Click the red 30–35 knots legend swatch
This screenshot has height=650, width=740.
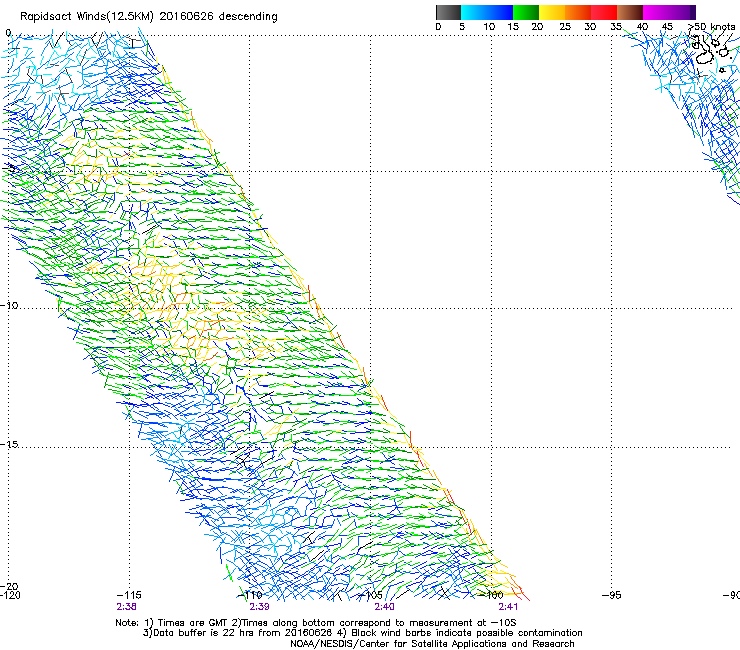point(604,12)
